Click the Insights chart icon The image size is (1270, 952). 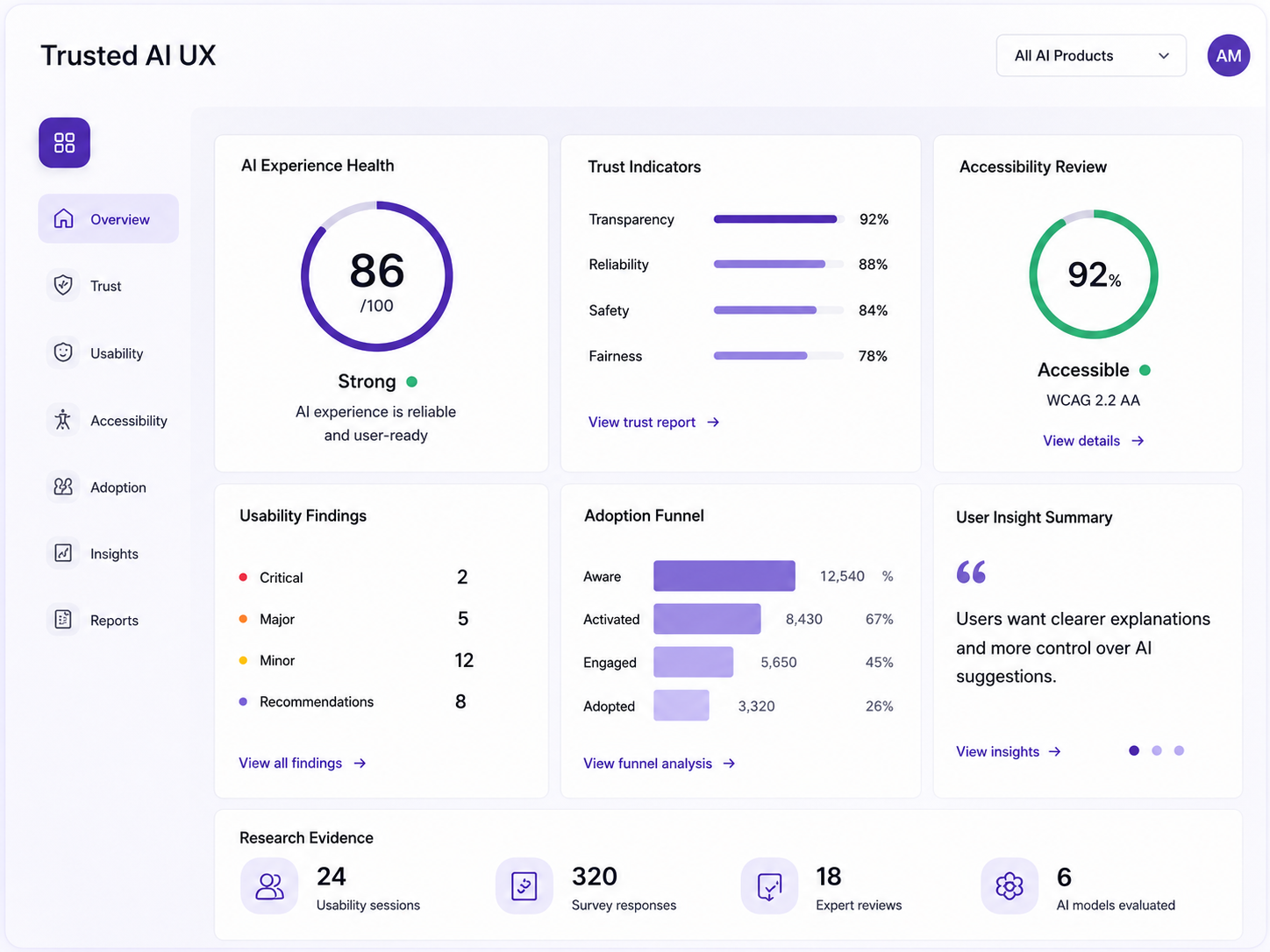[63, 553]
